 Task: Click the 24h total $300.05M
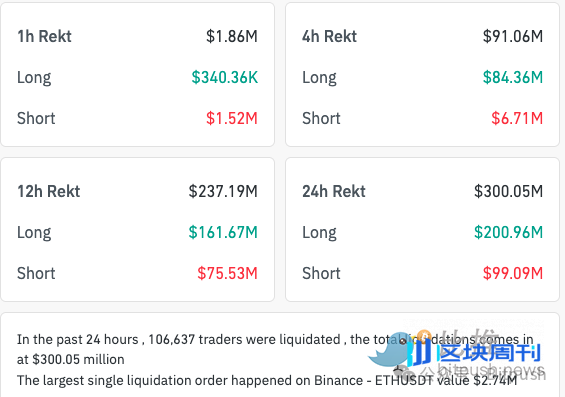coord(508,191)
